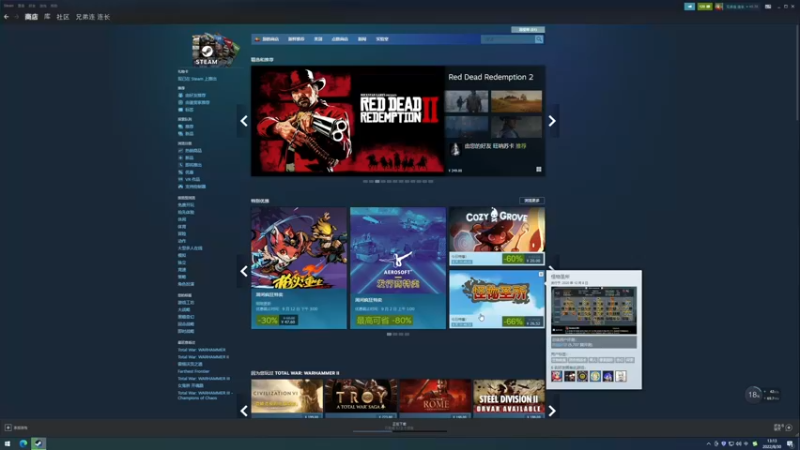Open Farthest Frontier in recently viewed list
800x450 pixels.
tap(193, 371)
